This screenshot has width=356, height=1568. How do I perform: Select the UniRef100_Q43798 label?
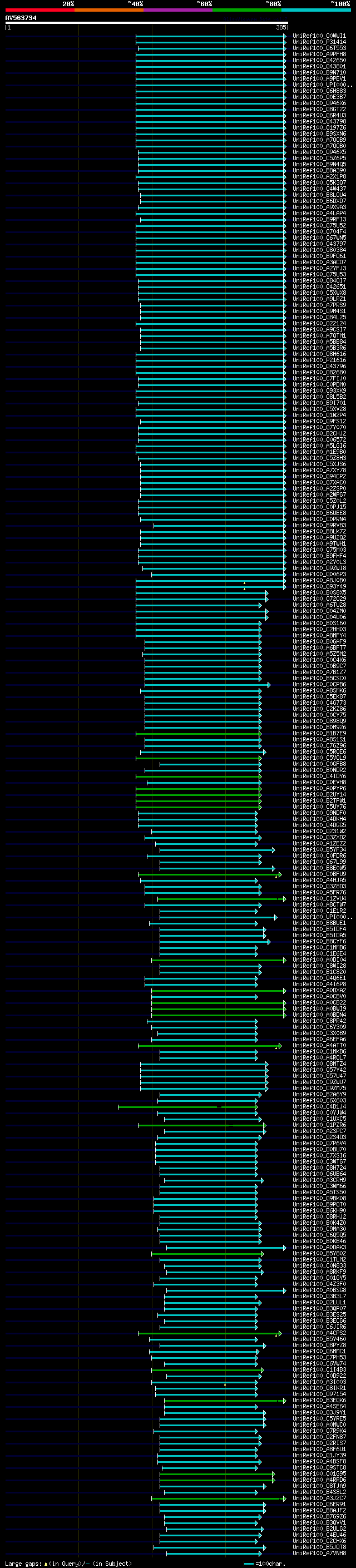pyautogui.click(x=319, y=122)
